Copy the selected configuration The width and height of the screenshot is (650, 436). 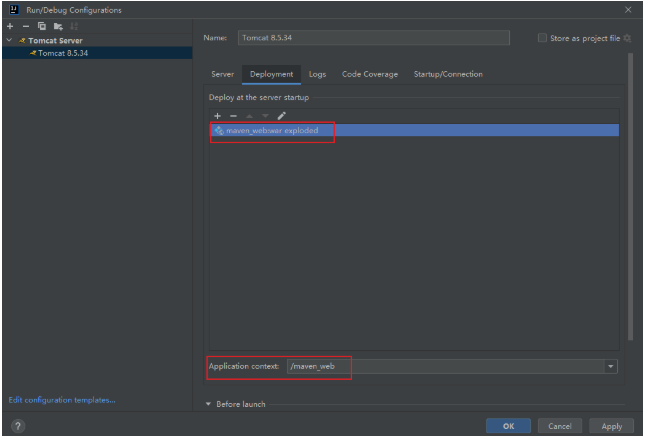(x=42, y=26)
